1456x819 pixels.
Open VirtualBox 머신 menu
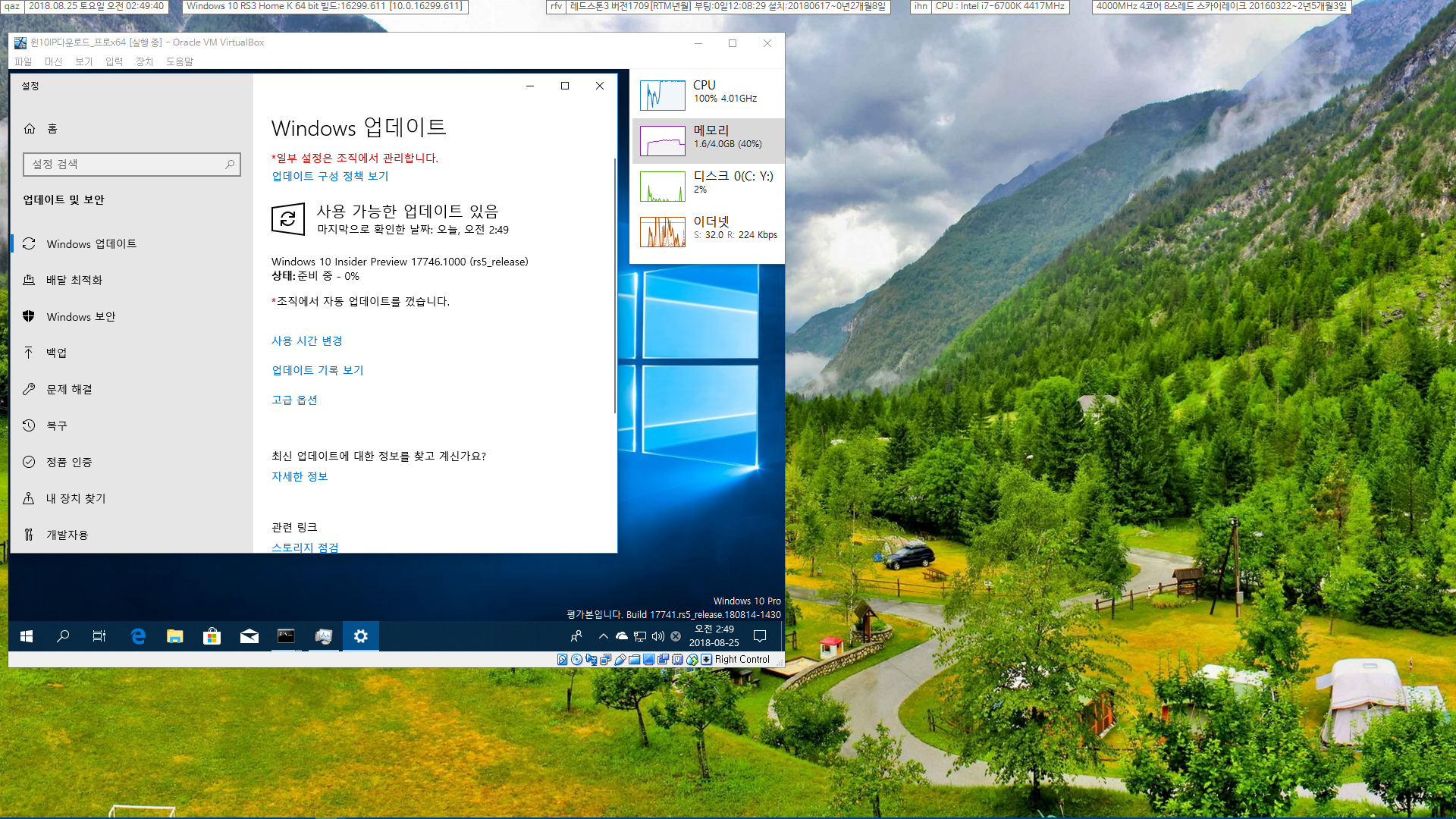coord(53,61)
